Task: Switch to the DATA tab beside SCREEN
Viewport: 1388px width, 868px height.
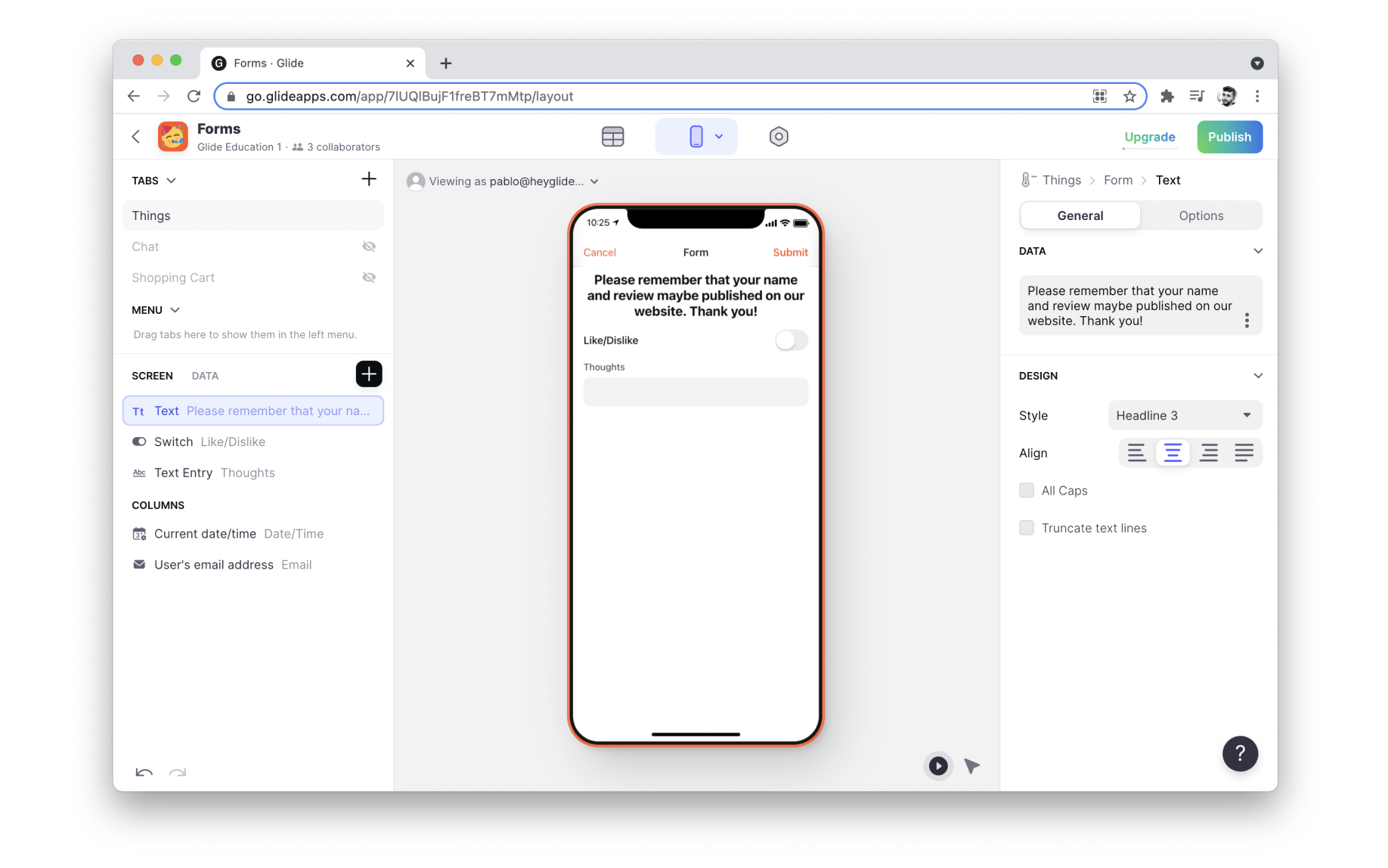Action: (x=205, y=376)
